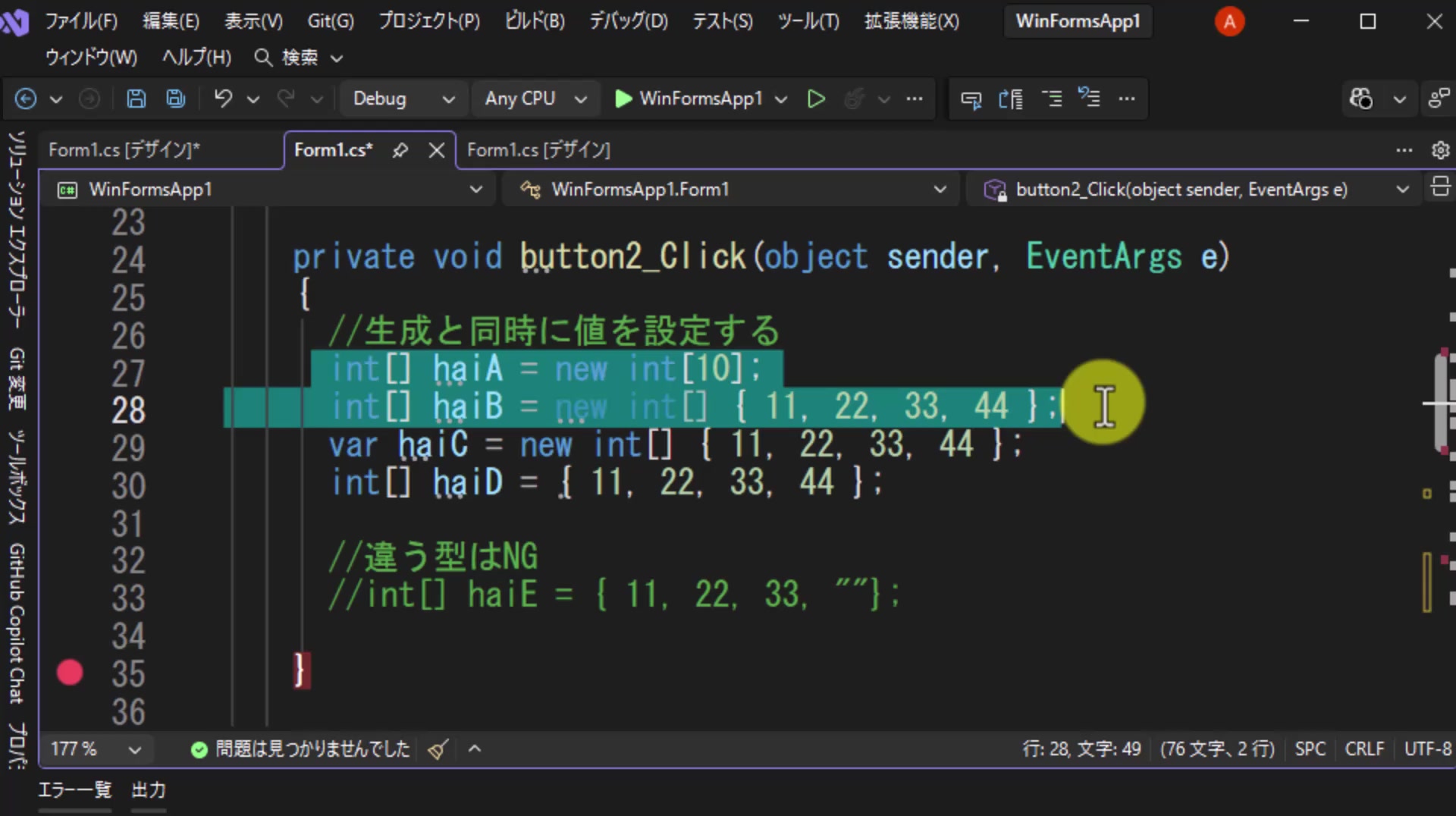Click the Save file icon
Viewport: 1456px width, 816px height.
[136, 99]
